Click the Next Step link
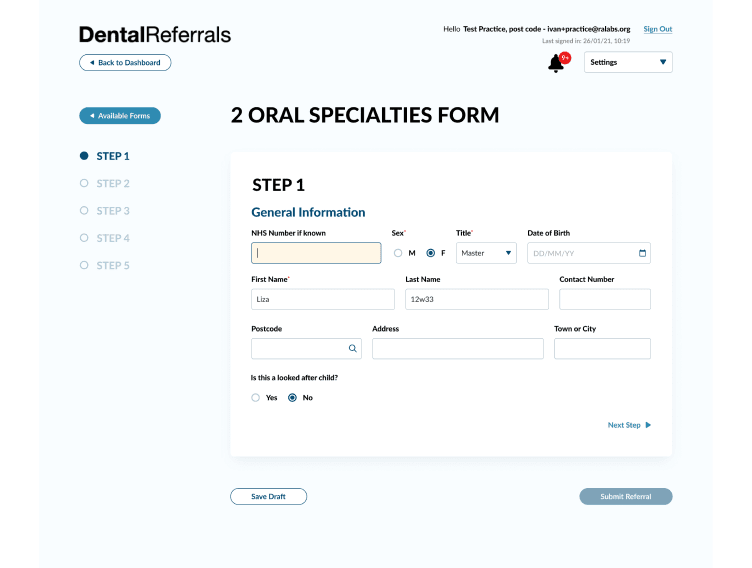Viewport: 752px width, 568px height. [x=629, y=425]
